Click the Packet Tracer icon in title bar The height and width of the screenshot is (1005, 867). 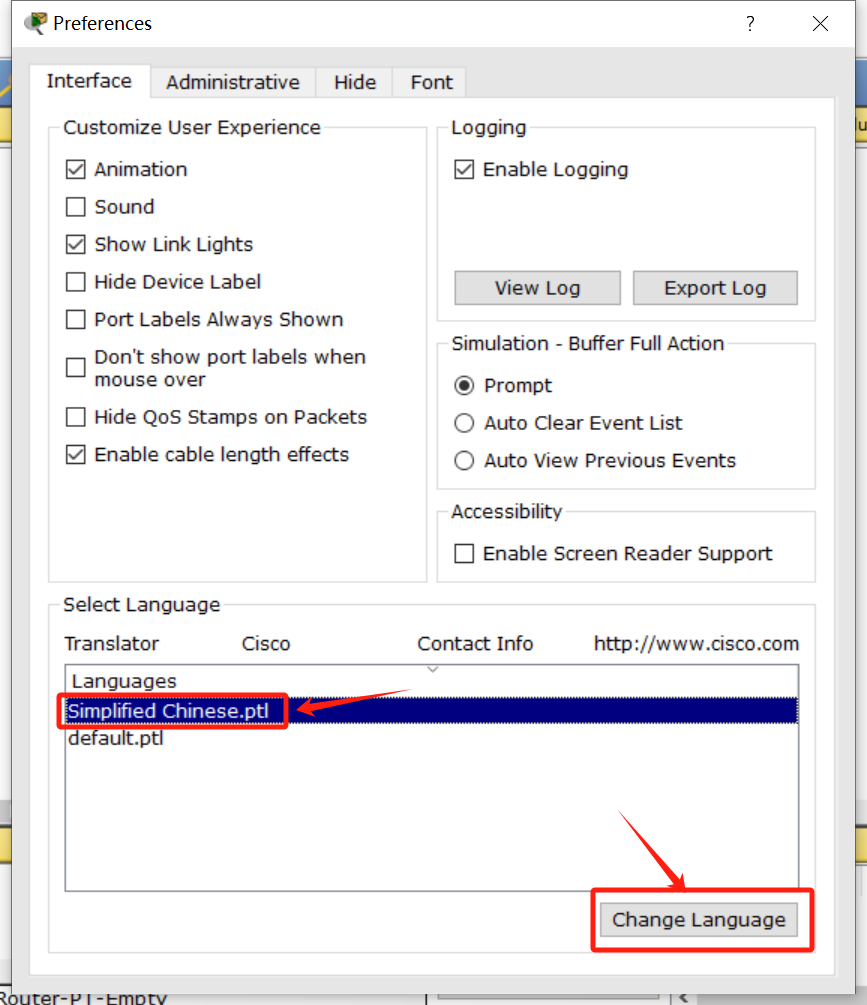pyautogui.click(x=36, y=23)
